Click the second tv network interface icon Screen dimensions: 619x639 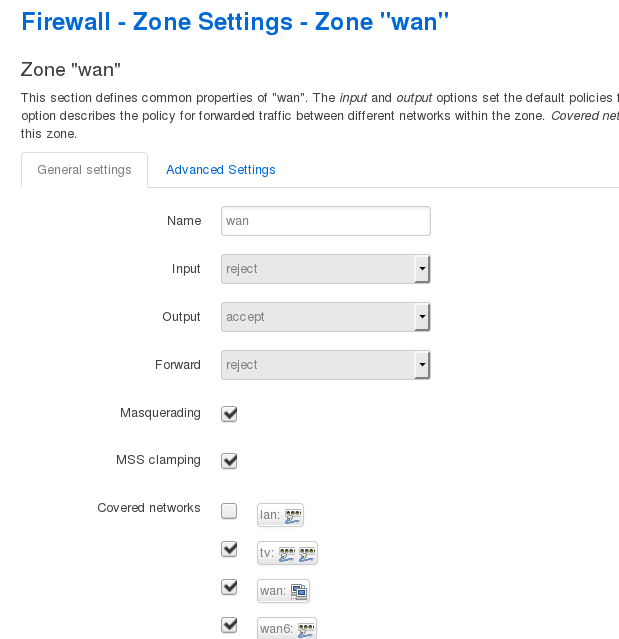coord(307,553)
